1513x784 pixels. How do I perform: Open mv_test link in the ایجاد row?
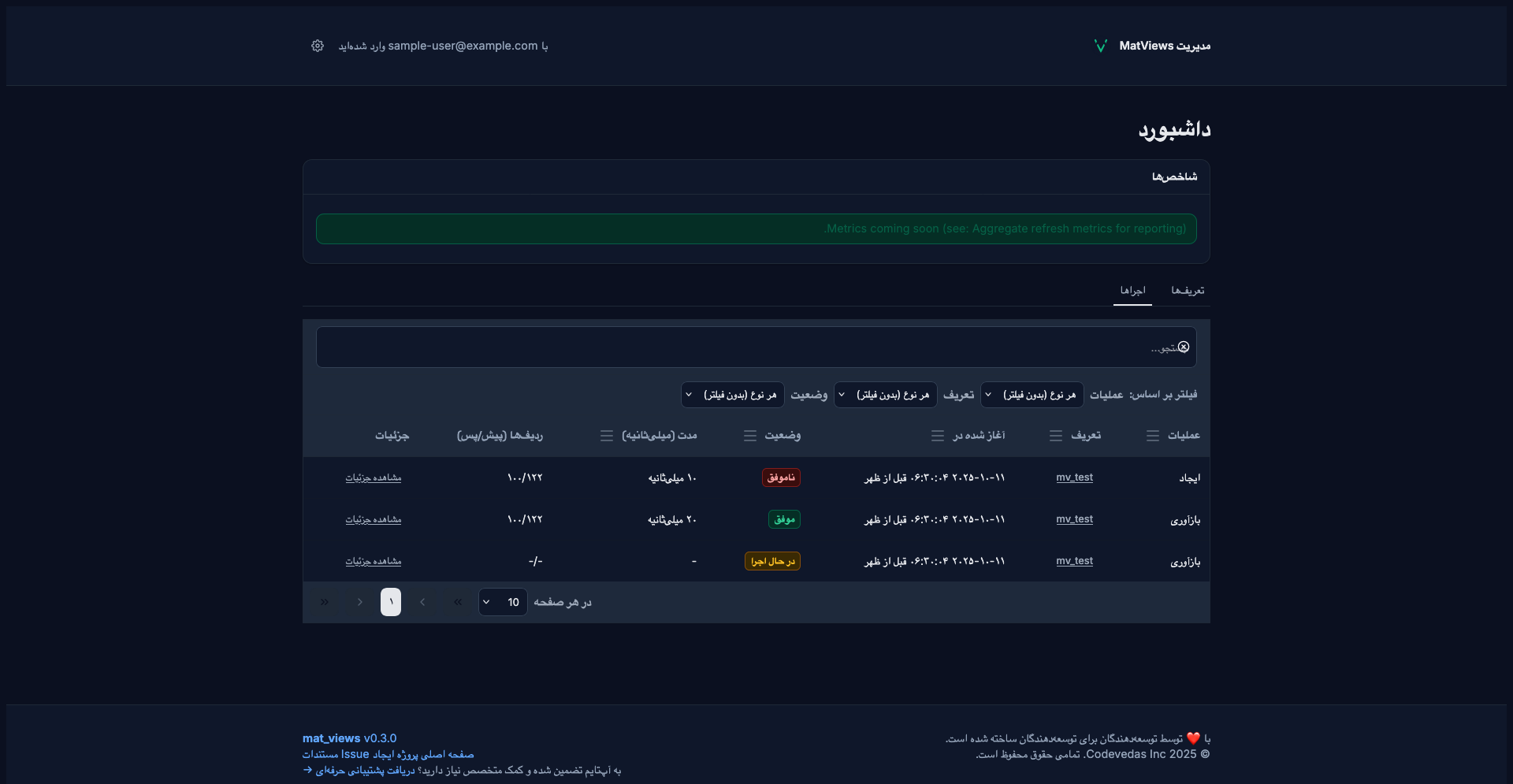coord(1074,477)
